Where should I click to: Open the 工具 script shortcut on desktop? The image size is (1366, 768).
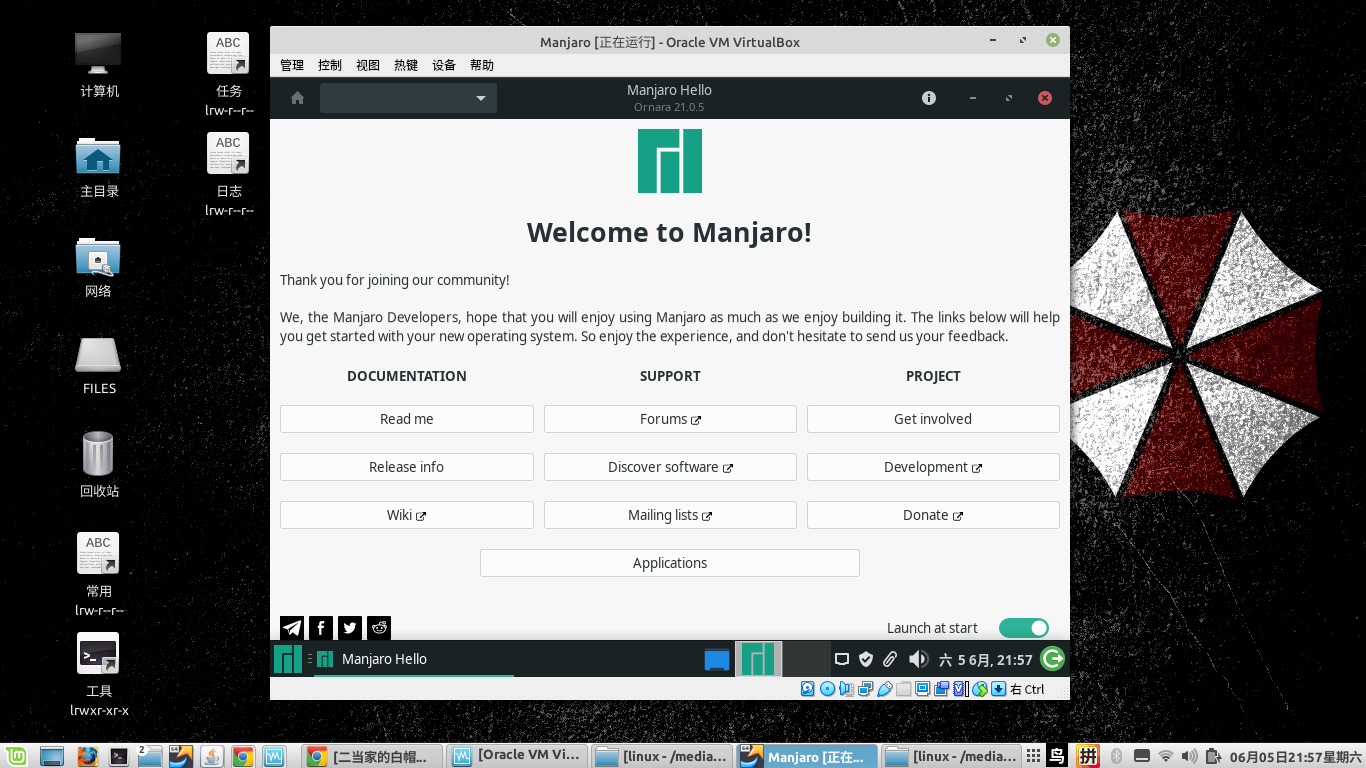coord(99,674)
